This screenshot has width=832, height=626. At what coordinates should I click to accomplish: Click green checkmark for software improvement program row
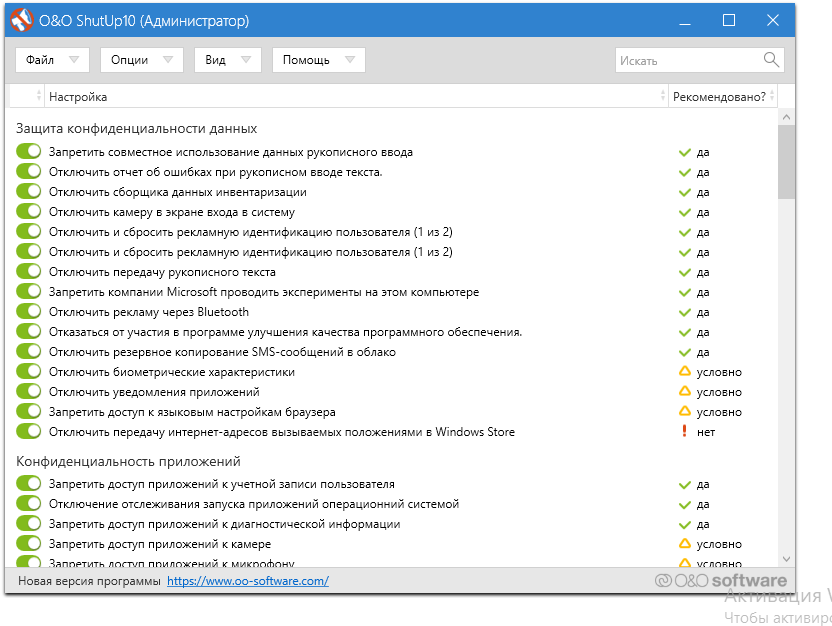click(684, 333)
